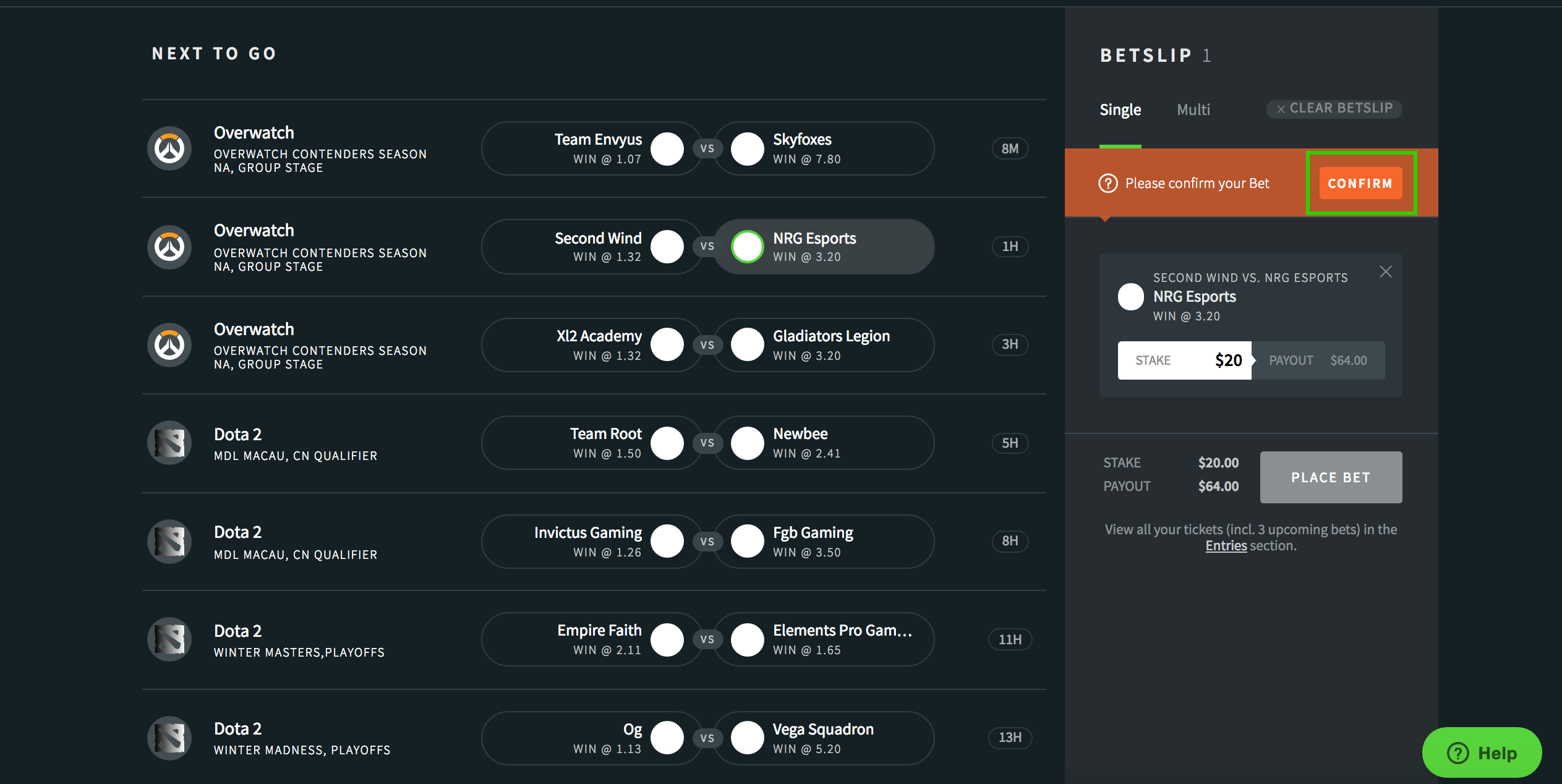1562x784 pixels.
Task: Click the $20 stake input field
Action: click(1184, 360)
